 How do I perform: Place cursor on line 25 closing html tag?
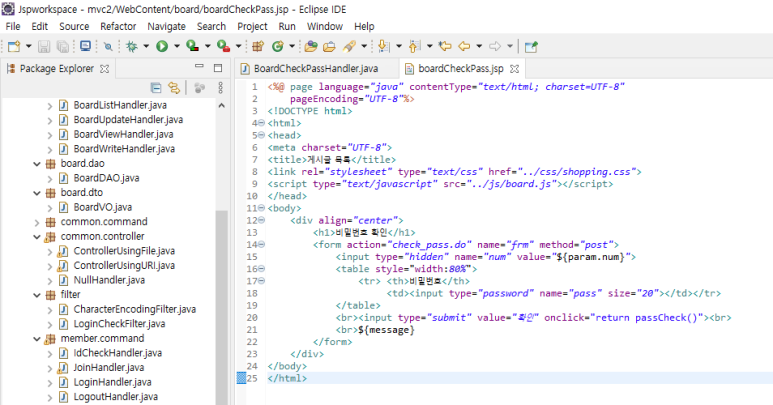coord(287,378)
